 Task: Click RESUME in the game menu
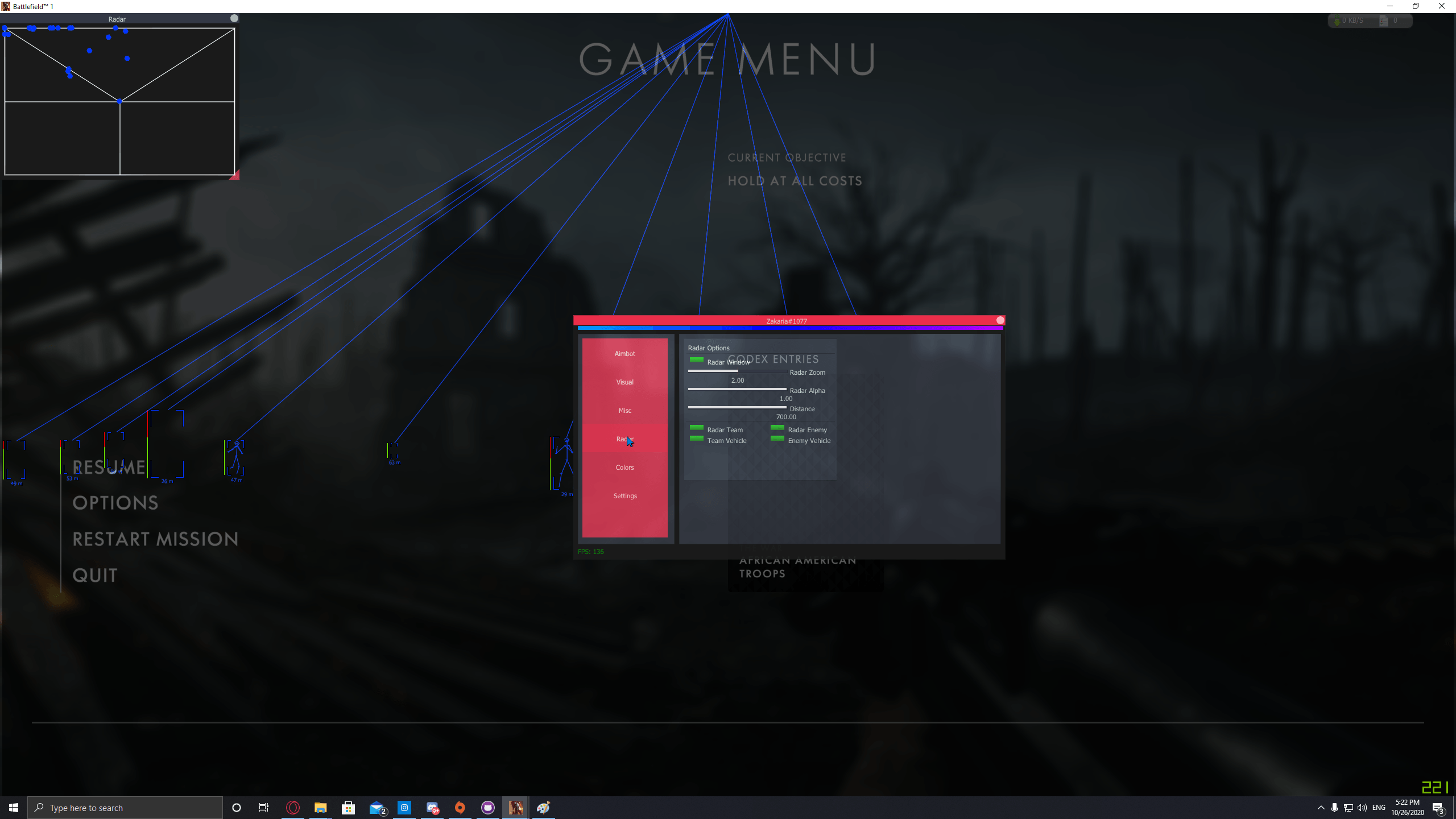[x=109, y=468]
